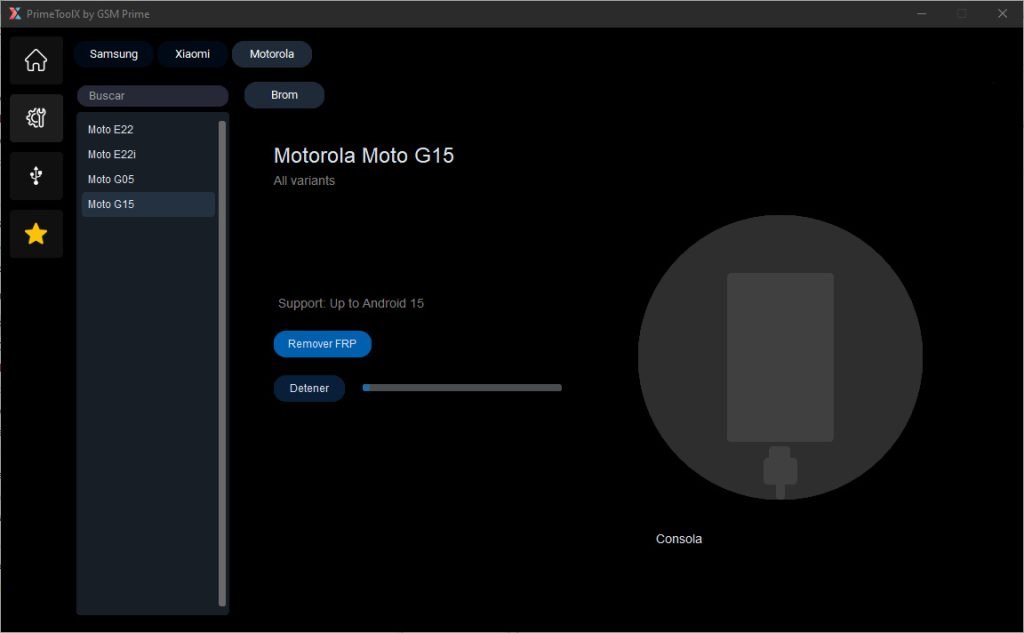This screenshot has height=633, width=1024.
Task: Click the USB cable plug graphic
Action: (x=780, y=470)
